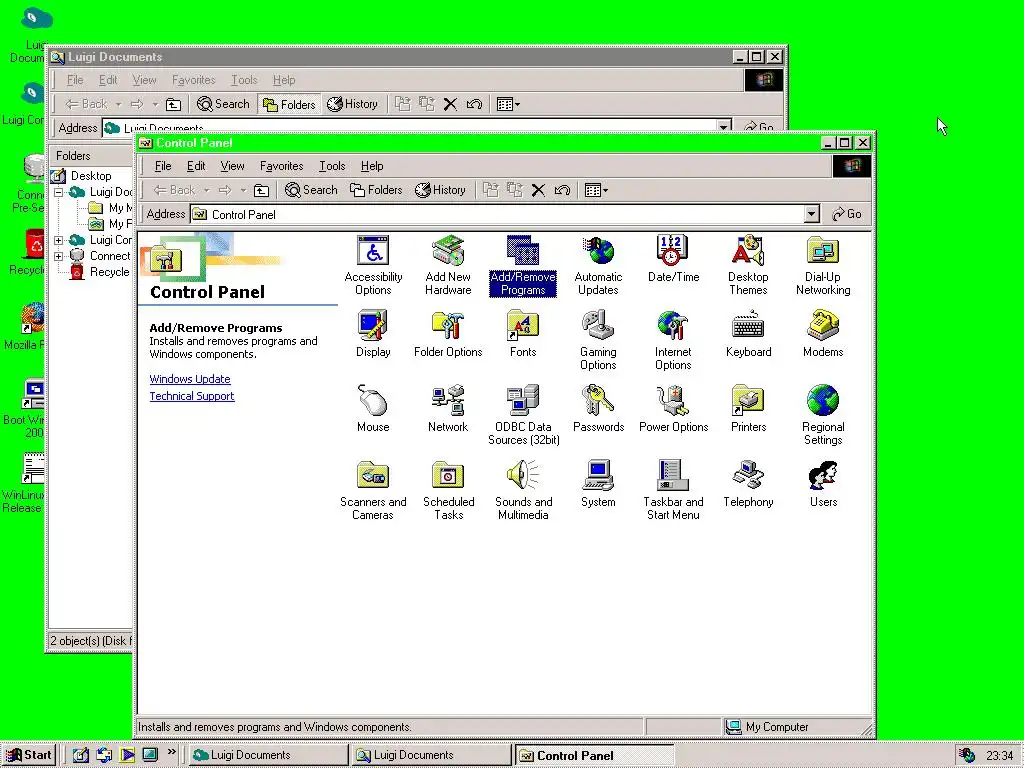Open the Add New Hardware applet
This screenshot has width=1024, height=768.
click(x=448, y=265)
